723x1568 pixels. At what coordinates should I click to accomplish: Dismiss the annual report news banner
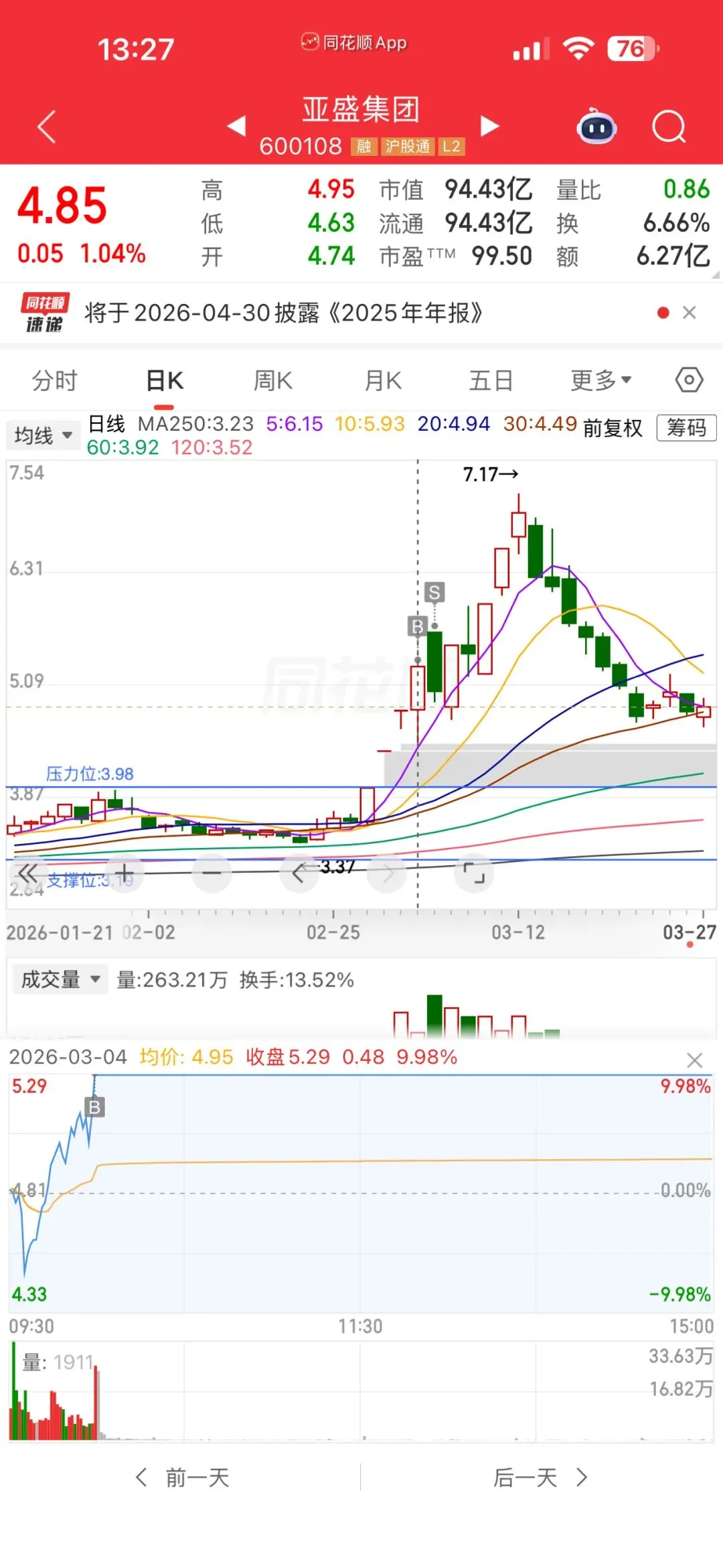690,313
